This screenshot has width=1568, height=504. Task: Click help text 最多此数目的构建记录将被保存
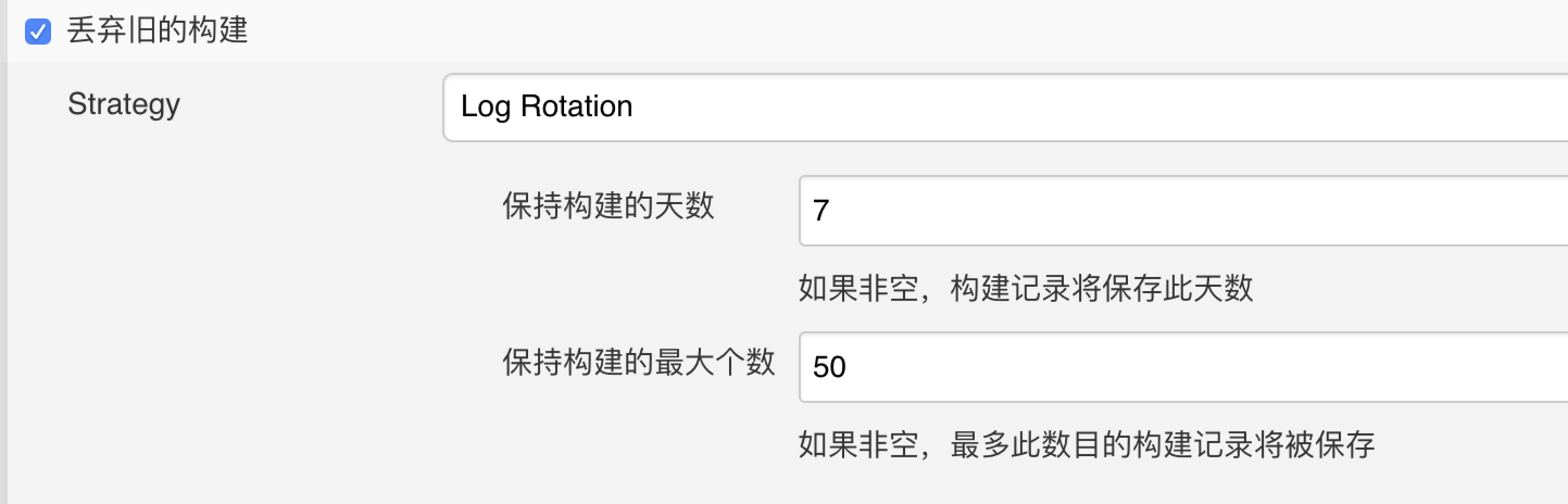[x=1163, y=445]
